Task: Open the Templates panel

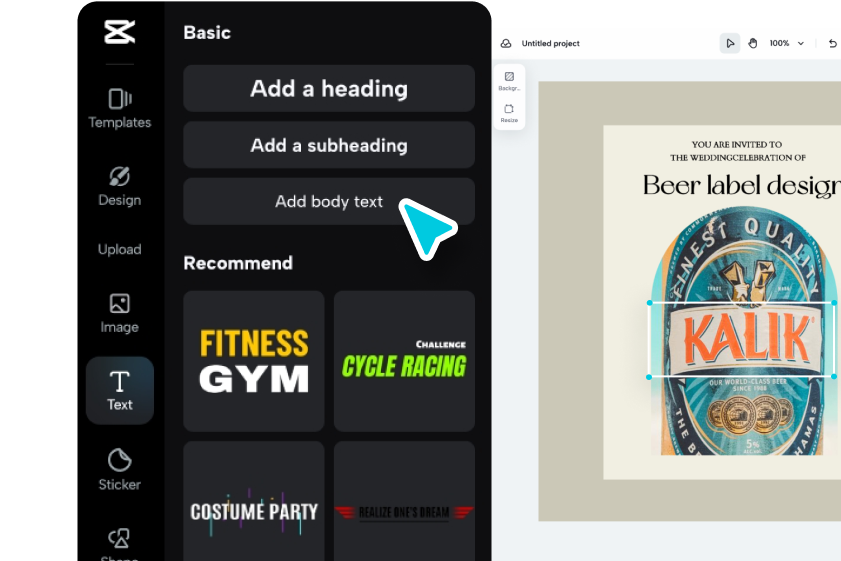Action: pyautogui.click(x=120, y=108)
